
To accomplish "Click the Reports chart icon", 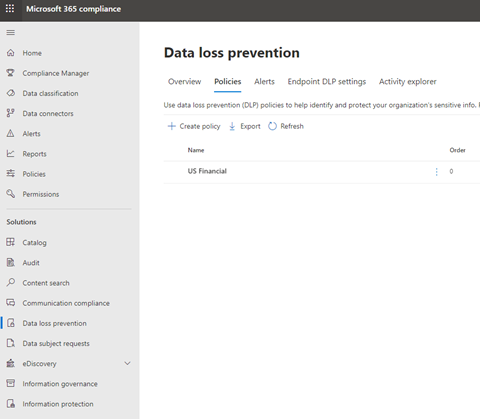I will pyautogui.click(x=11, y=153).
